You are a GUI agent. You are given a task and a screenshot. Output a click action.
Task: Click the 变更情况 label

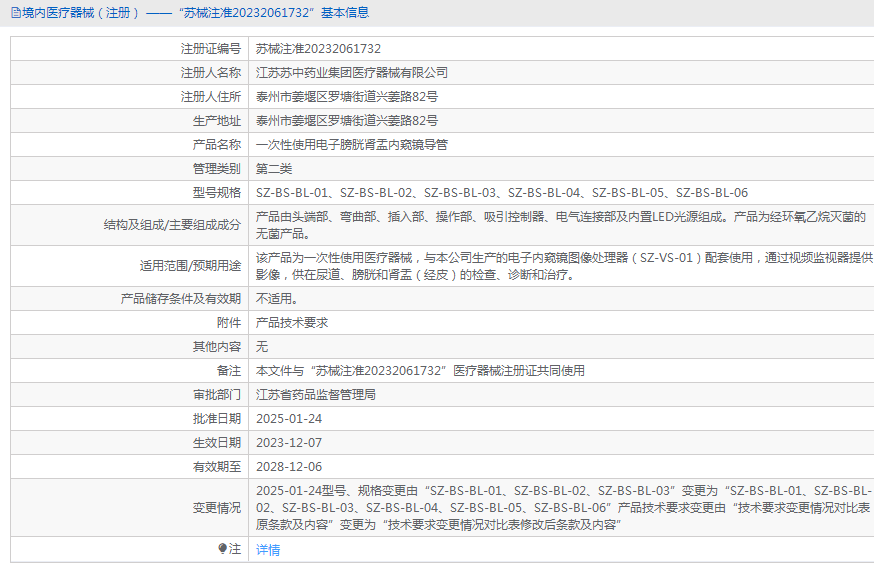tap(217, 508)
